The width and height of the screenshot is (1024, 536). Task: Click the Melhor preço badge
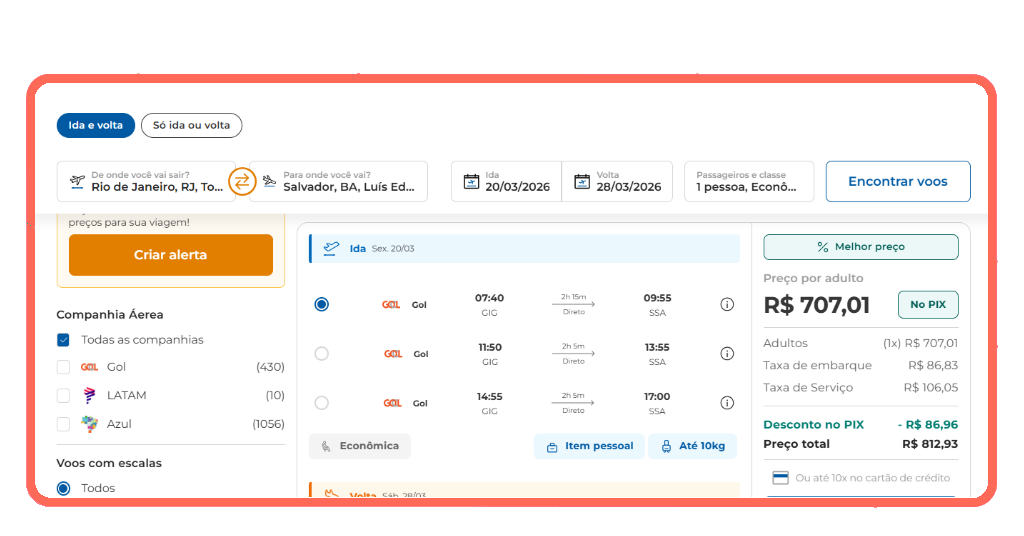point(861,247)
